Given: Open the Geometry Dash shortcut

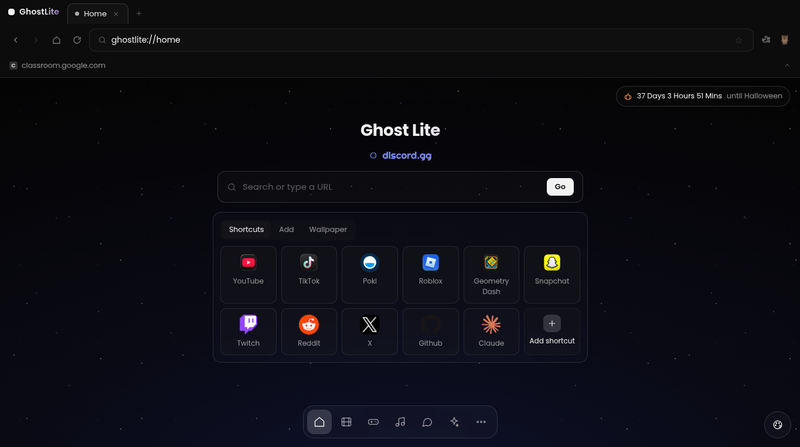Looking at the screenshot, I should [x=491, y=275].
